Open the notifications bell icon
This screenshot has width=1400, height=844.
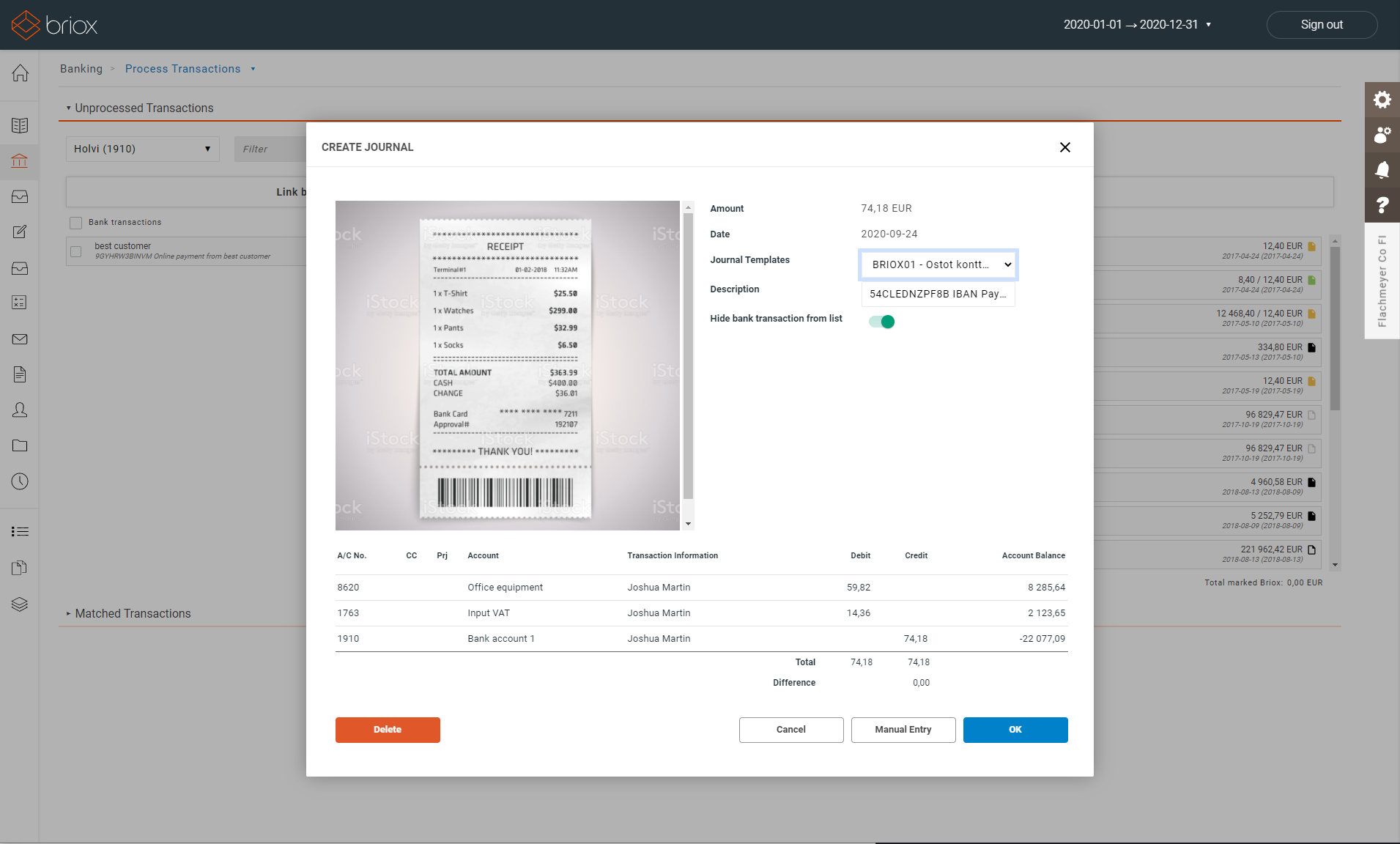pos(1382,170)
